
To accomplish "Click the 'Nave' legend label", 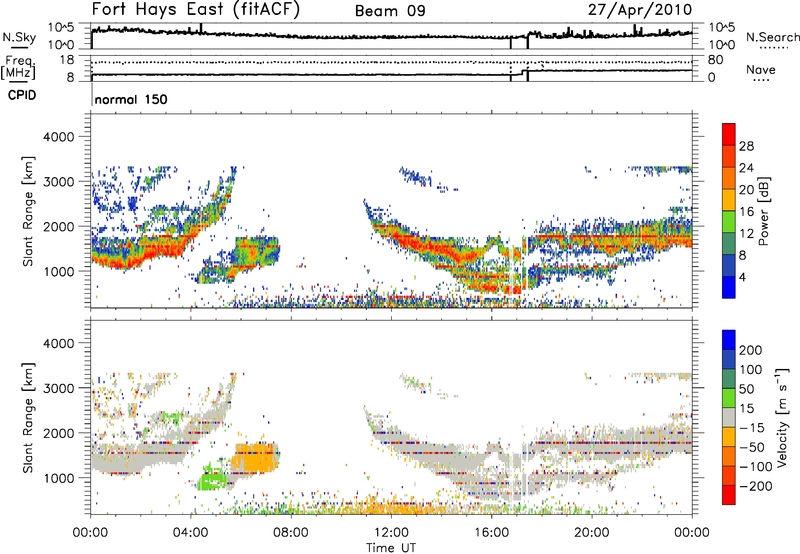I will [761, 70].
